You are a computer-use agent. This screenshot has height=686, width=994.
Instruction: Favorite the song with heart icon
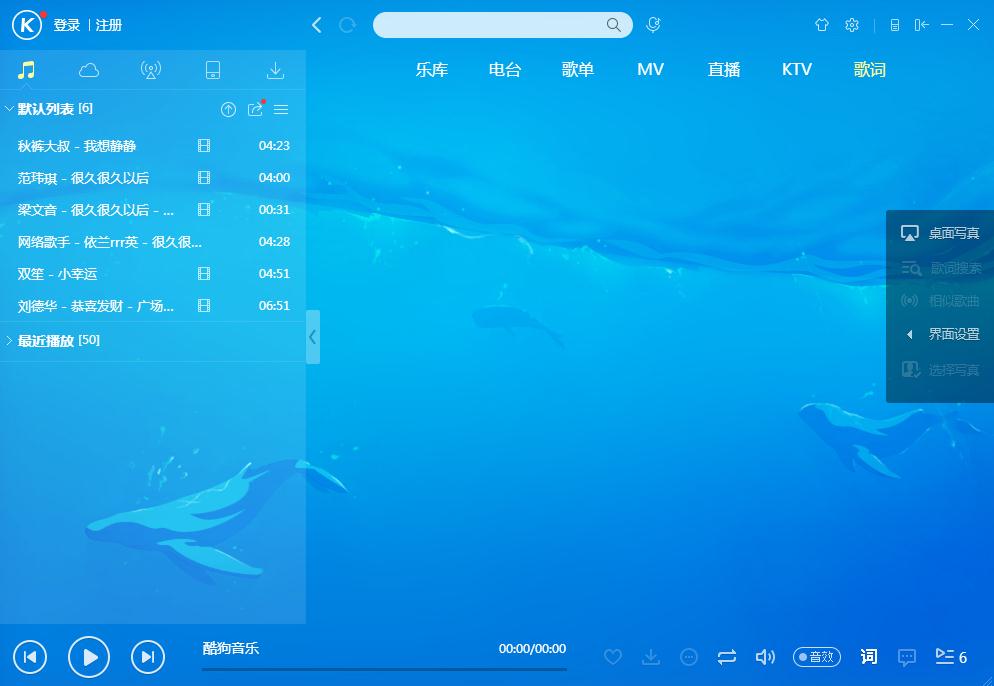[613, 657]
